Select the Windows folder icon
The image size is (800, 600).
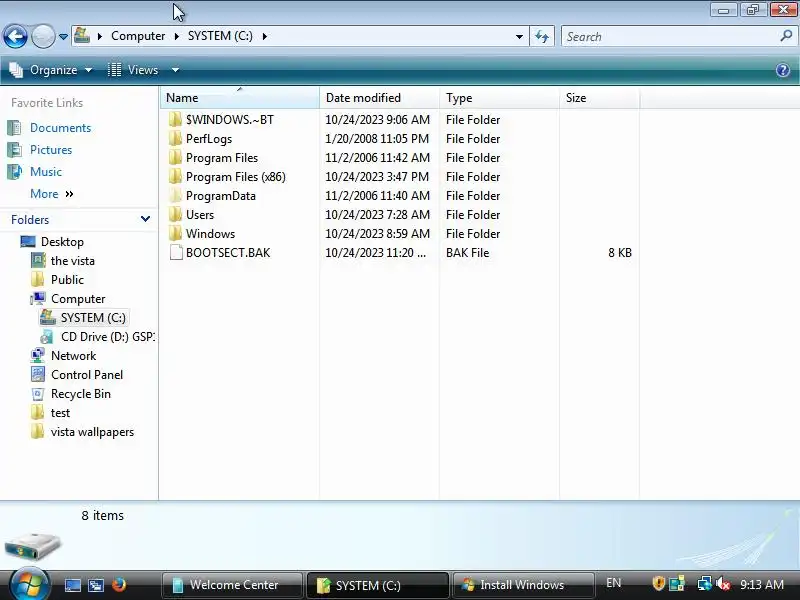175,233
